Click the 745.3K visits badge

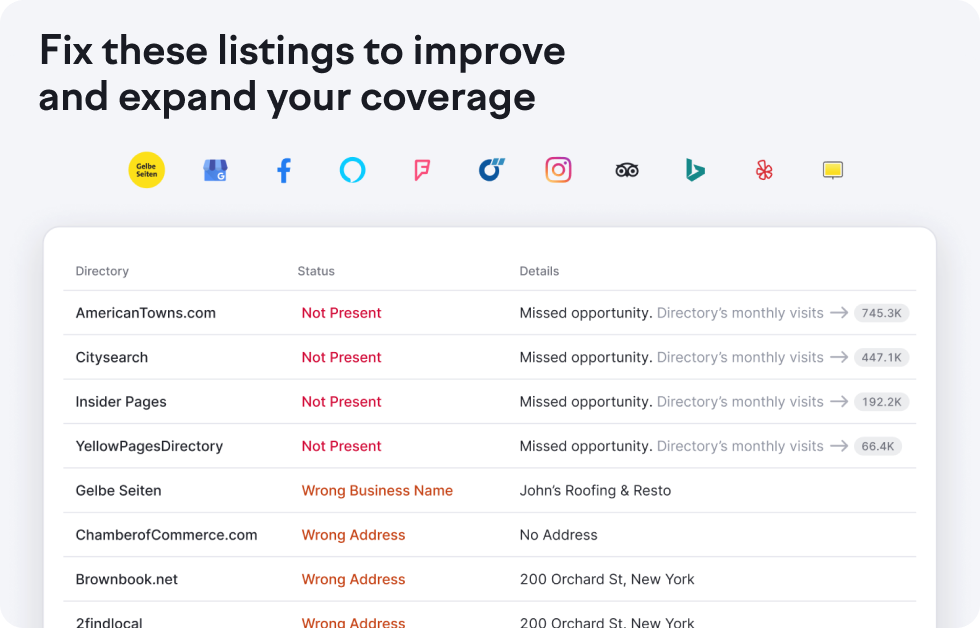(x=881, y=313)
